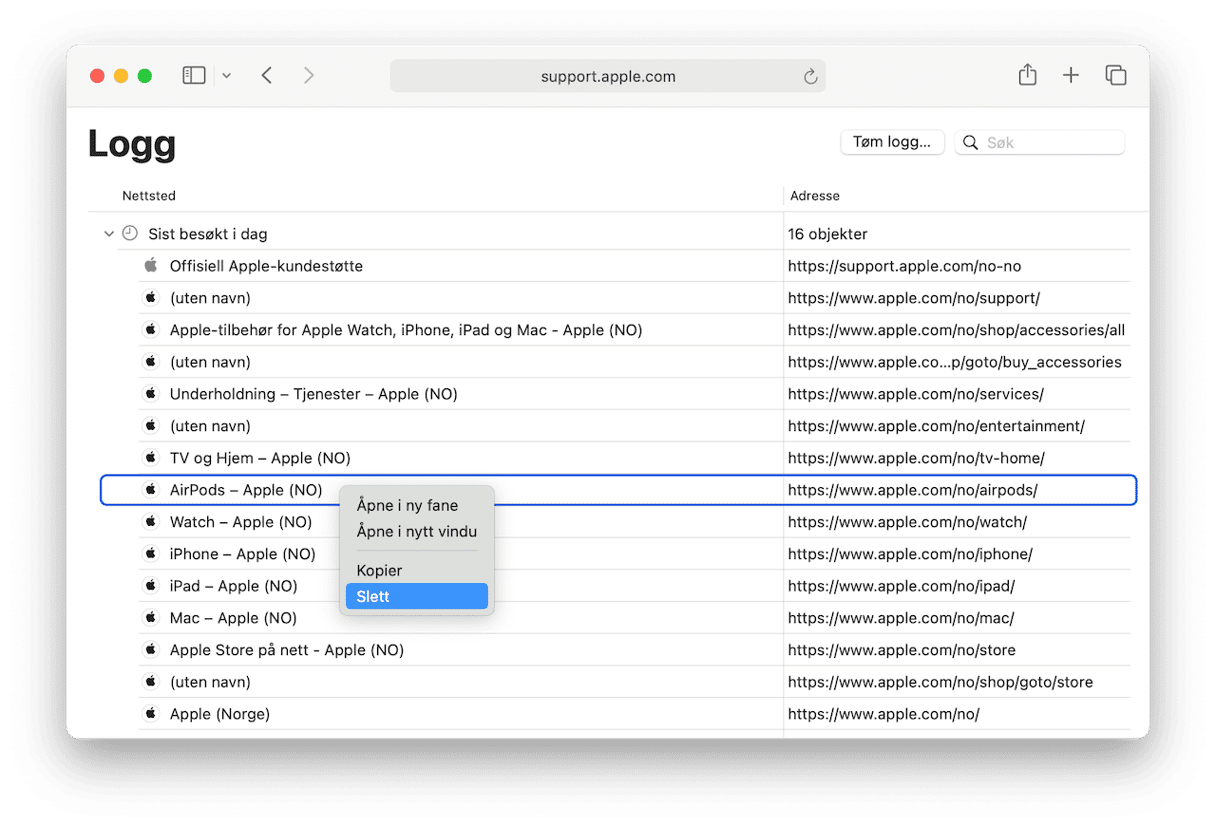Image resolution: width=1216 pixels, height=826 pixels.
Task: Add a new tab with plus icon
Action: (x=1070, y=76)
